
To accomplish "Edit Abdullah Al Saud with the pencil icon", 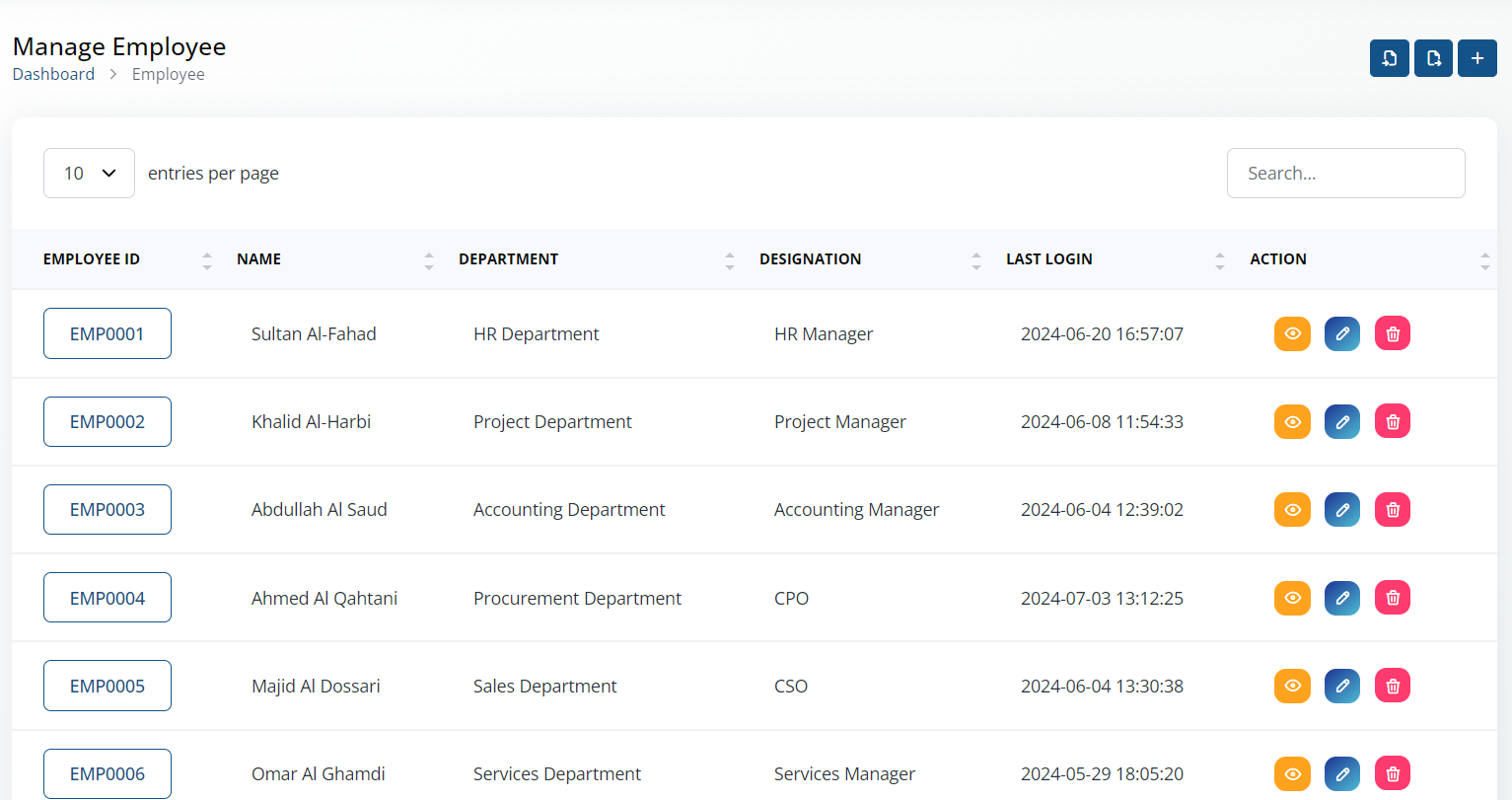I will [1342, 509].
